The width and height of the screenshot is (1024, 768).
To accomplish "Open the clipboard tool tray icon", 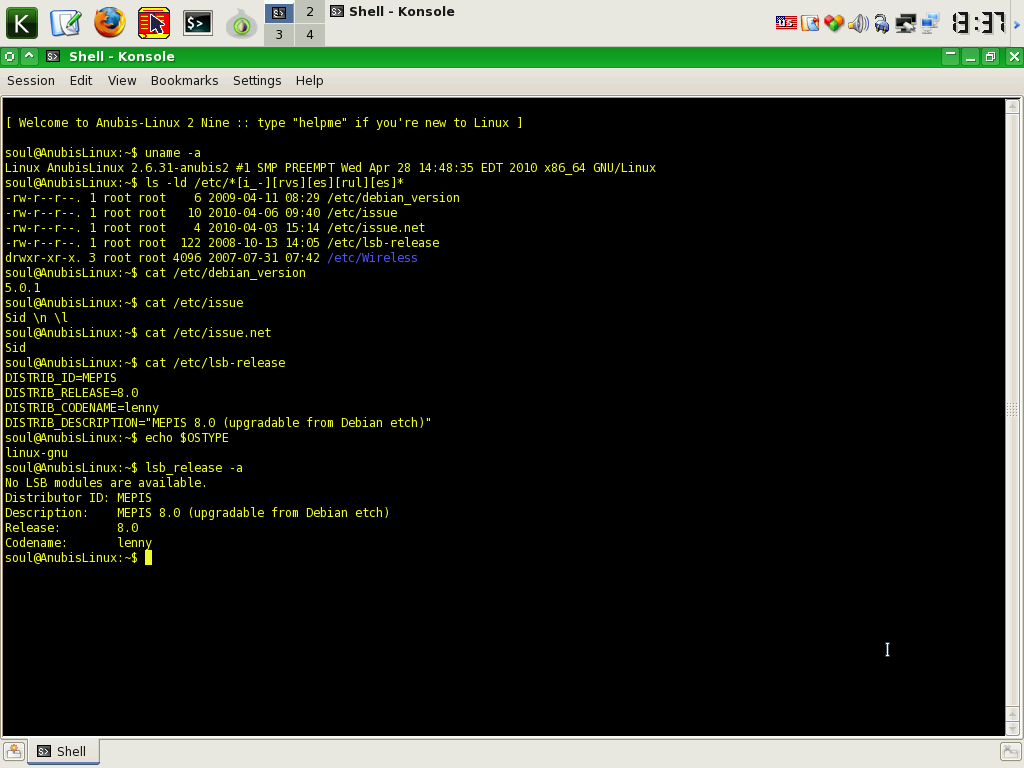I will coord(810,24).
